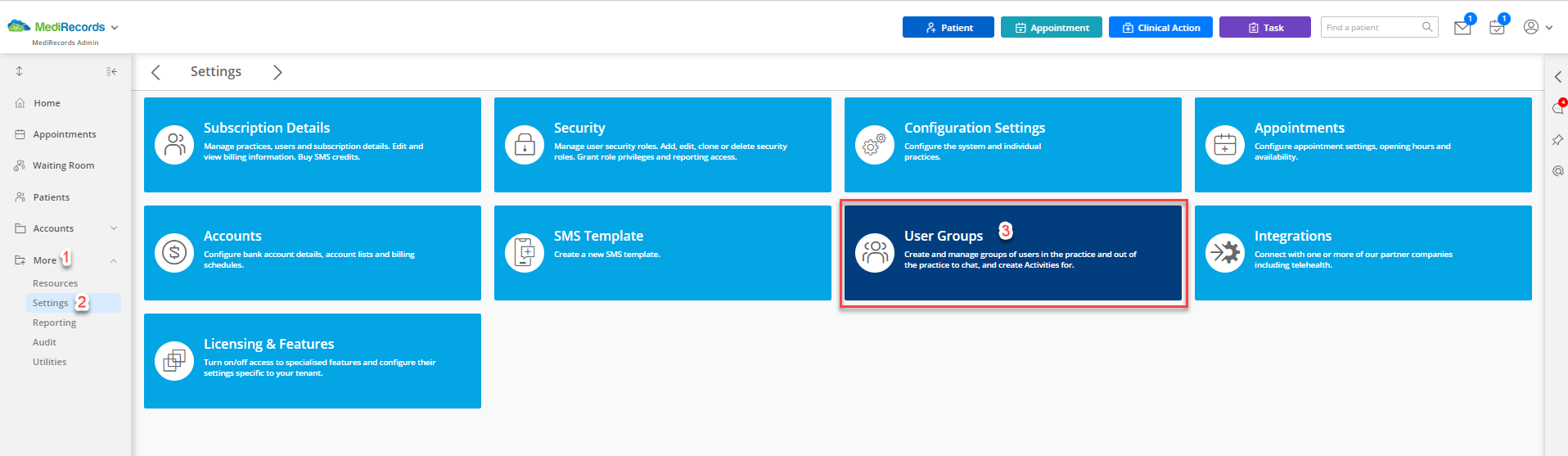The height and width of the screenshot is (456, 1568).
Task: Open the Accounts settings tile
Action: [313, 253]
